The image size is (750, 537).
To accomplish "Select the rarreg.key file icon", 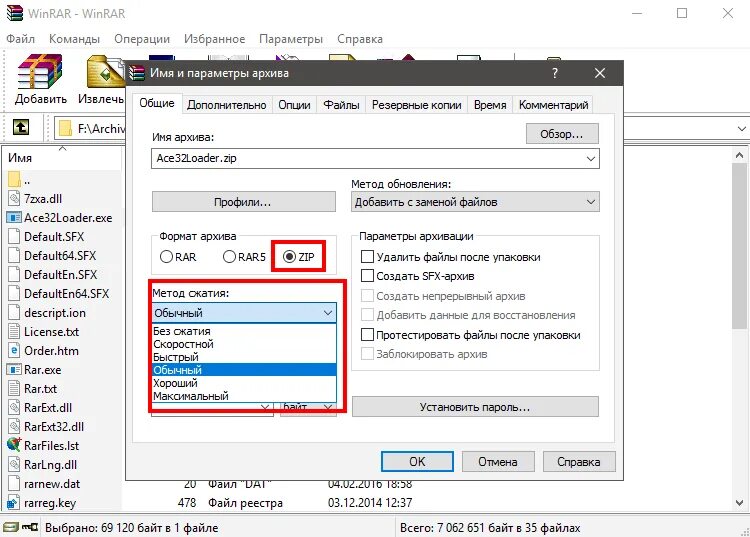I will pyautogui.click(x=14, y=503).
